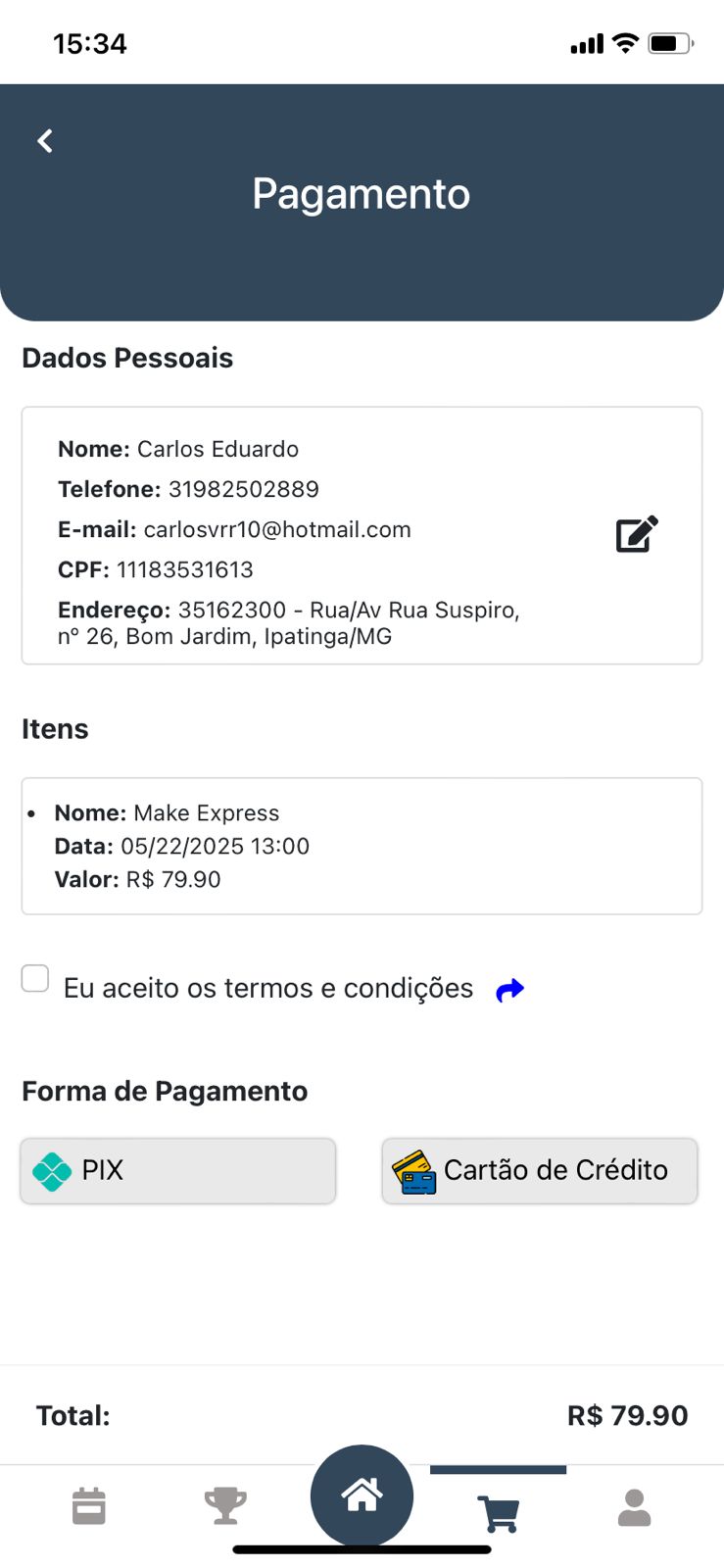This screenshot has width=724, height=1568.
Task: Tap the carlosvrr10@hotmail.com email text
Action: click(277, 530)
